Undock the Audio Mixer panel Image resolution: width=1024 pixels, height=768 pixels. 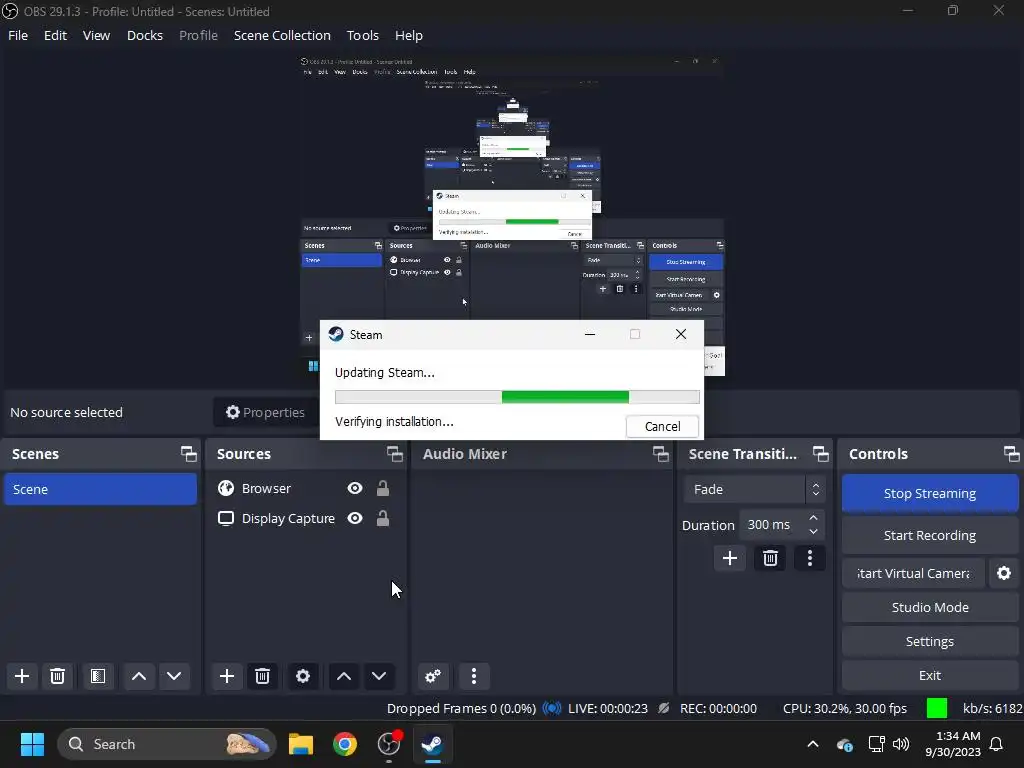coord(661,454)
